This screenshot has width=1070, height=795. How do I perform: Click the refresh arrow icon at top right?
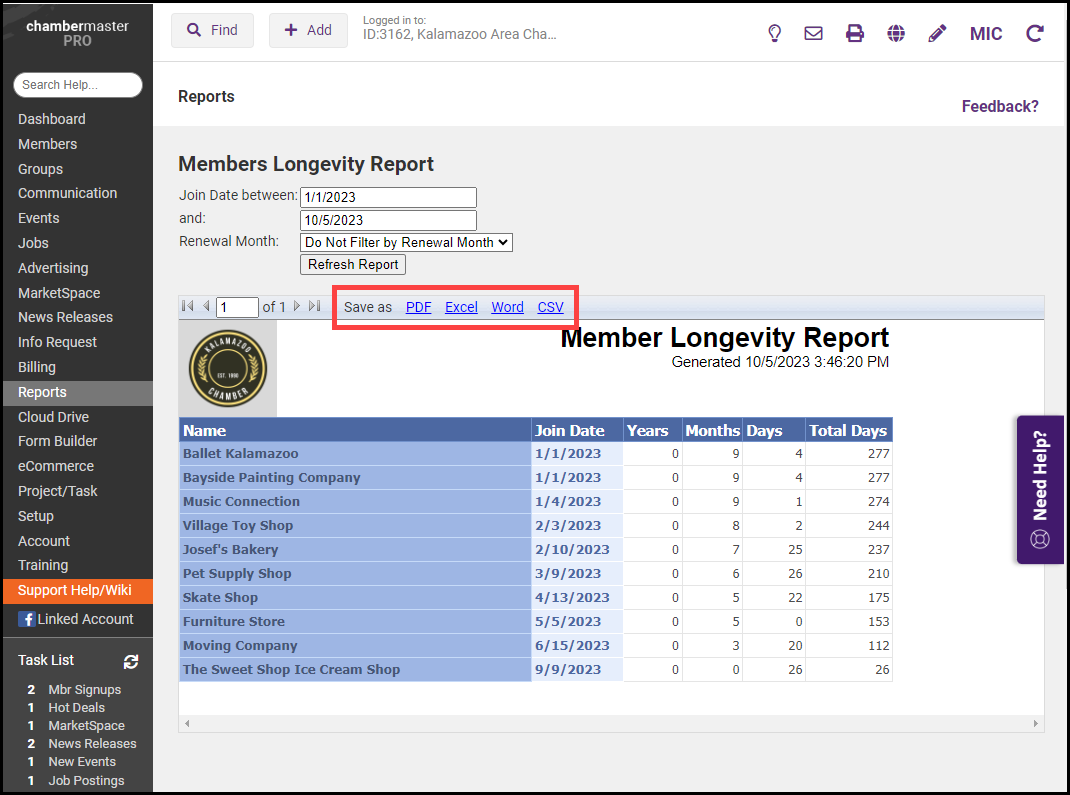click(1035, 33)
